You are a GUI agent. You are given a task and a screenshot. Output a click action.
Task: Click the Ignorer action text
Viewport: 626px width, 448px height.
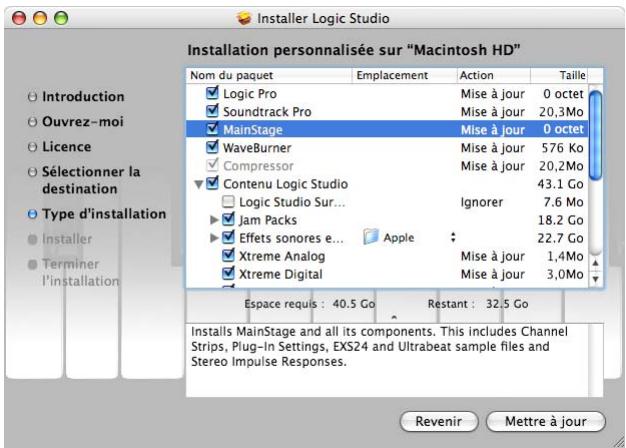[x=482, y=202]
